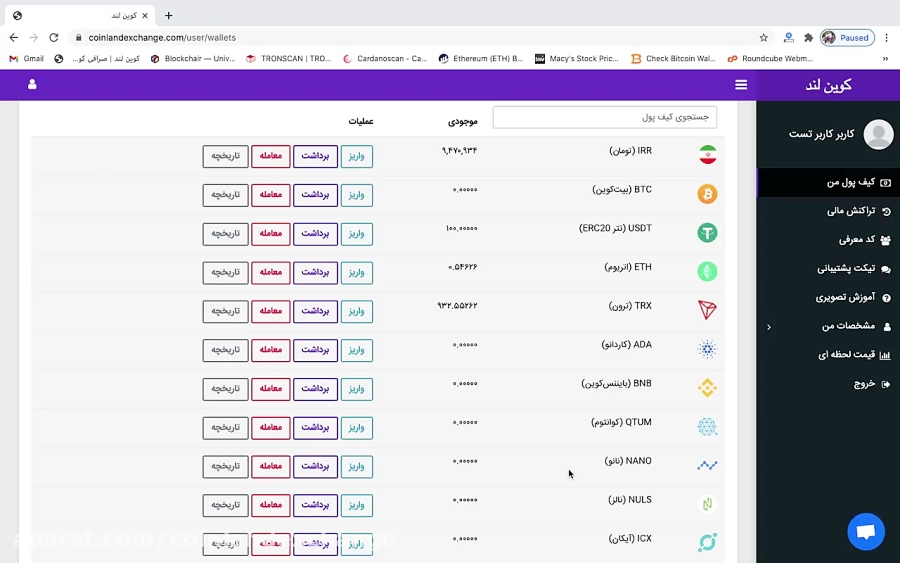Open Cardanoscan bookmark
The image size is (900, 563).
(x=385, y=59)
